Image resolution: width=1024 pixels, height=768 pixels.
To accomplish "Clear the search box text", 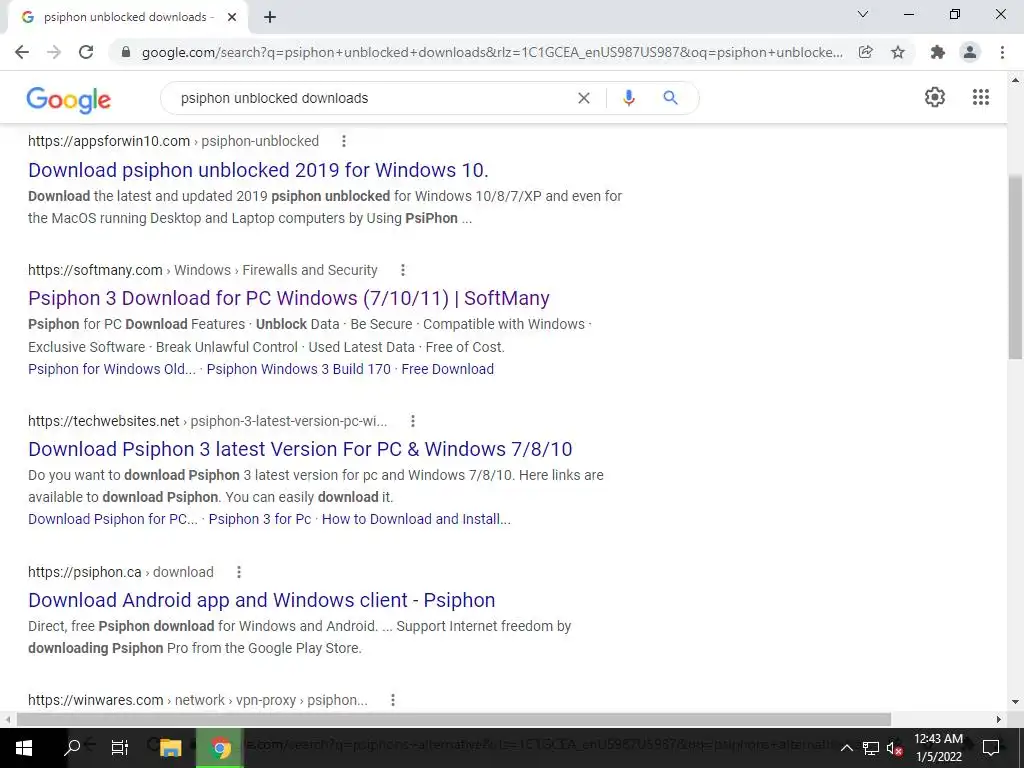I will [x=584, y=98].
